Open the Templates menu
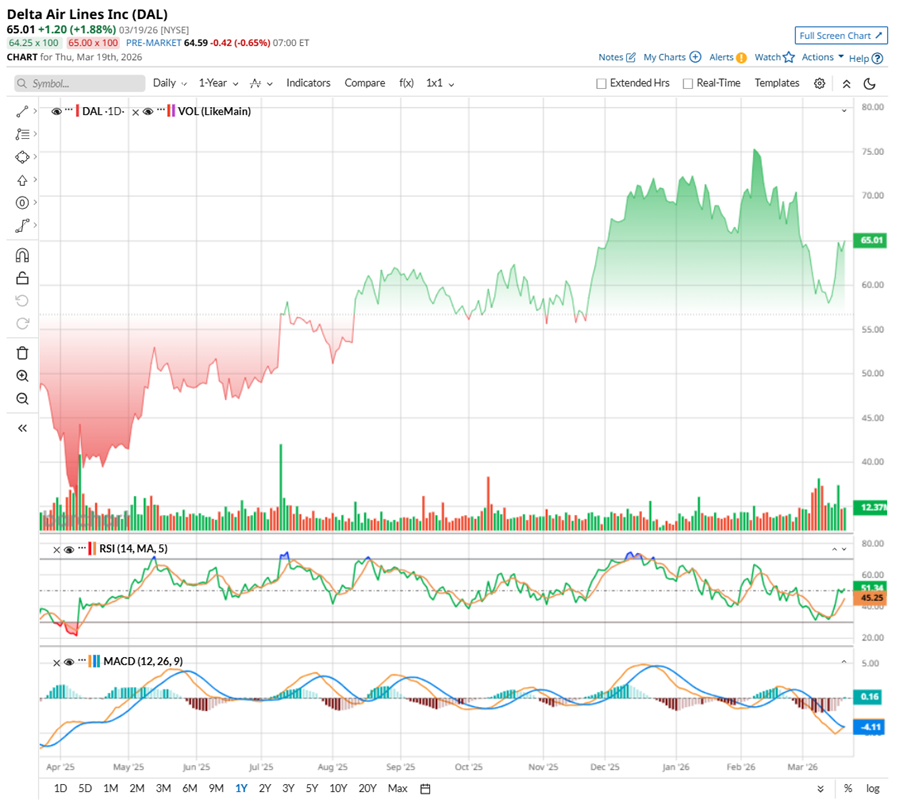 pyautogui.click(x=777, y=83)
